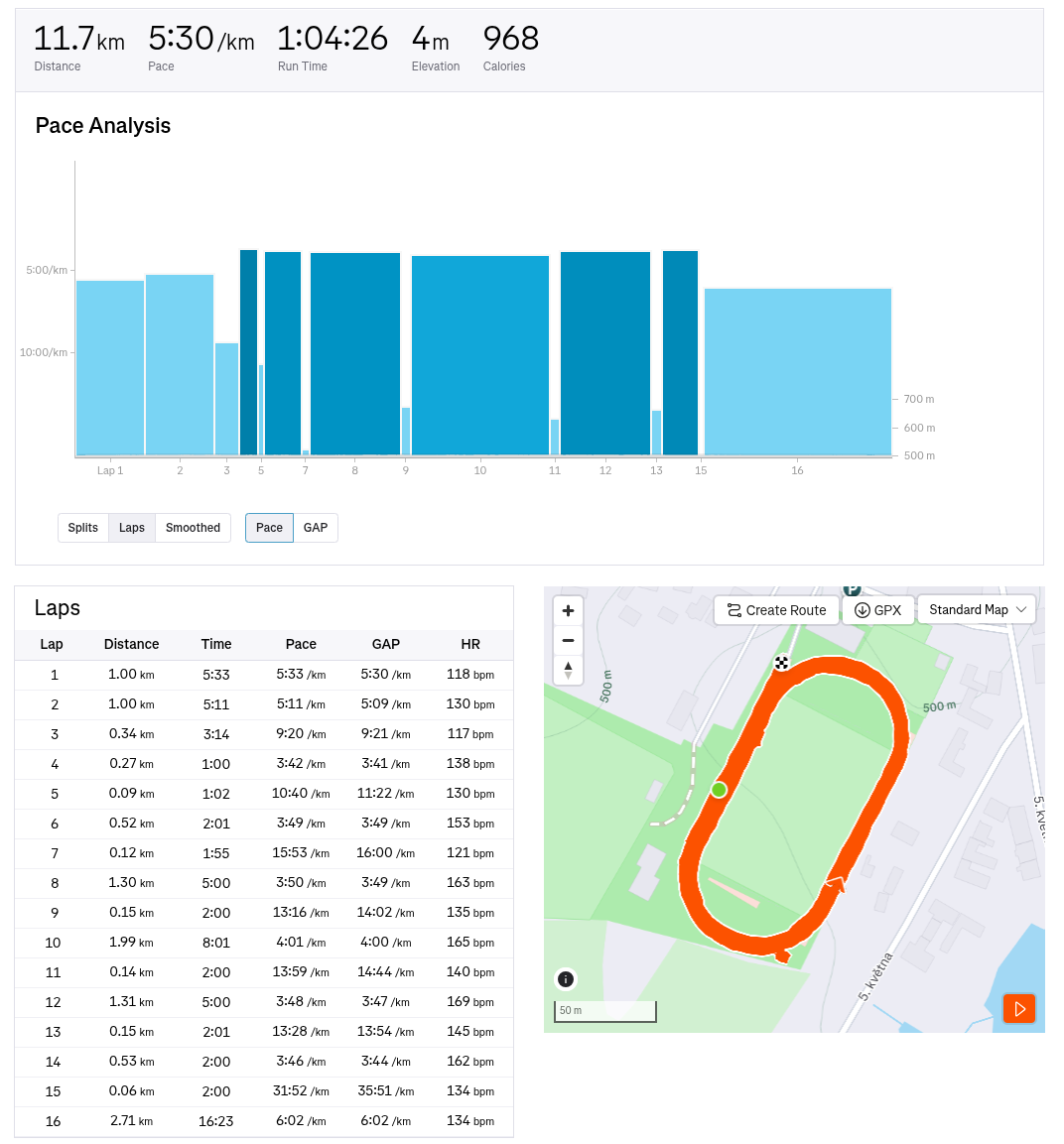The image size is (1064, 1144).
Task: Click the parking marker on map
Action: pos(852,590)
